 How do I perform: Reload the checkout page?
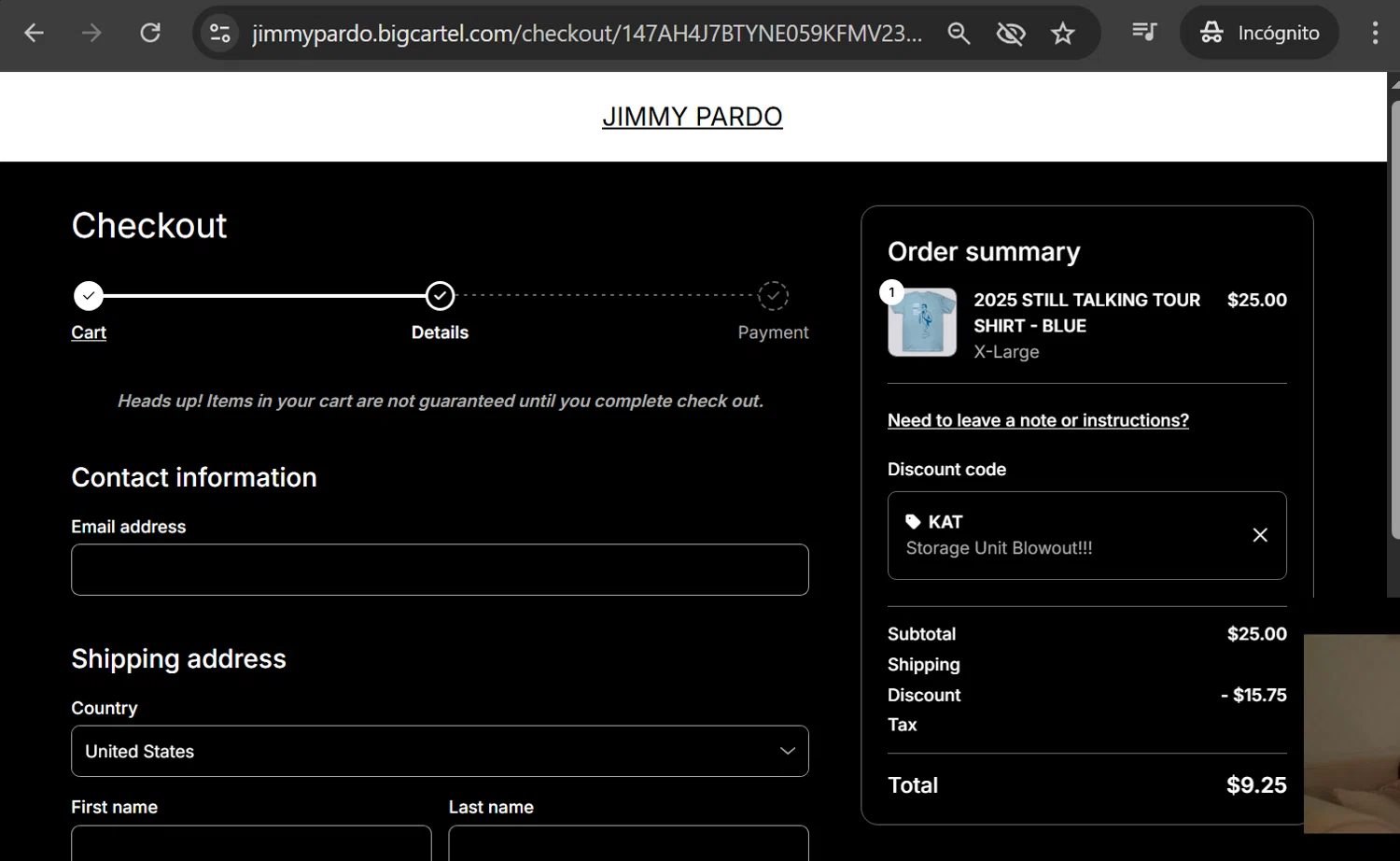(x=150, y=34)
